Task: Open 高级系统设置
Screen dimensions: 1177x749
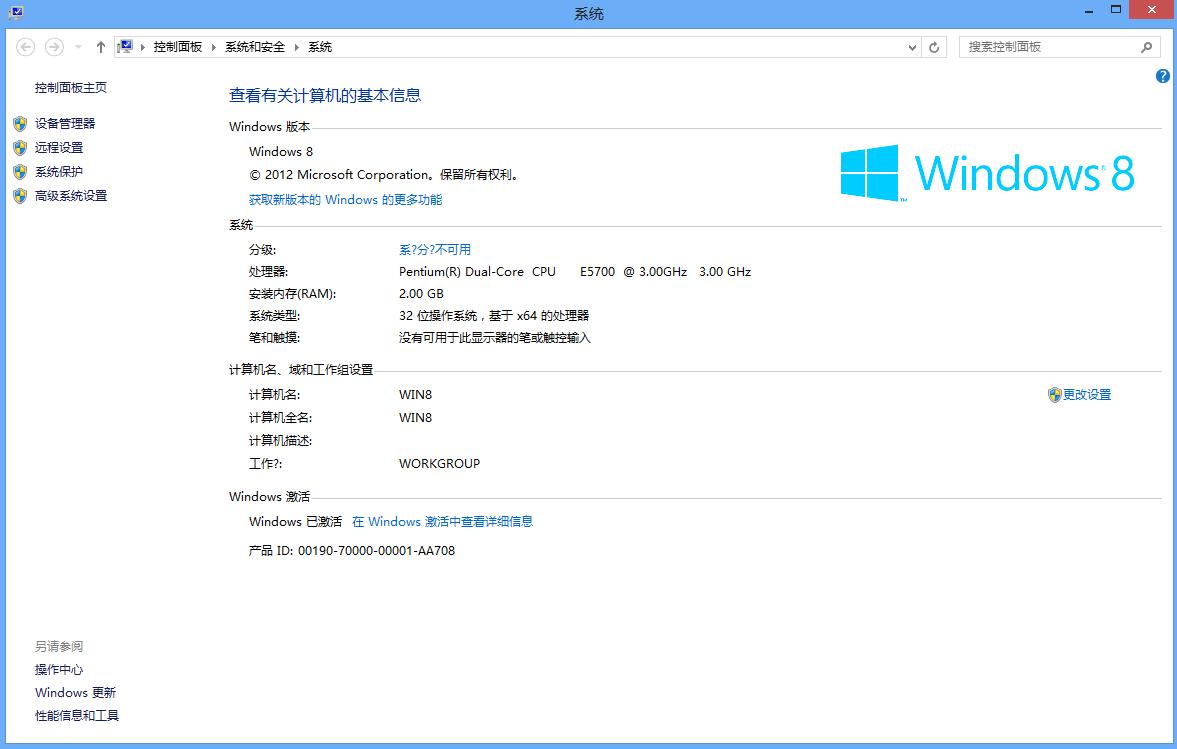Action: pos(71,196)
